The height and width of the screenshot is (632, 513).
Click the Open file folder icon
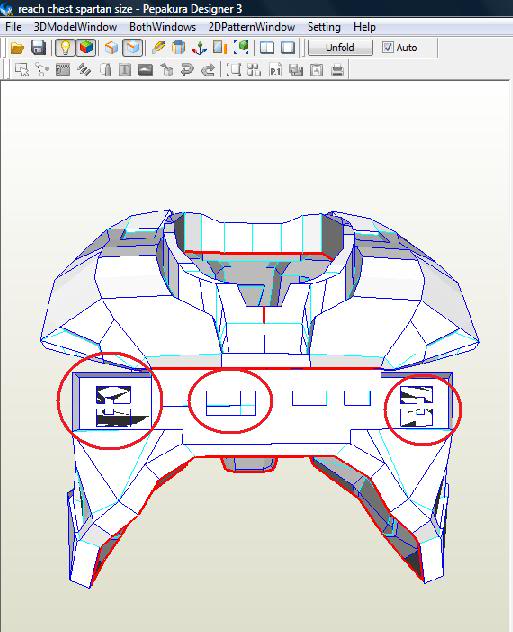(17, 48)
